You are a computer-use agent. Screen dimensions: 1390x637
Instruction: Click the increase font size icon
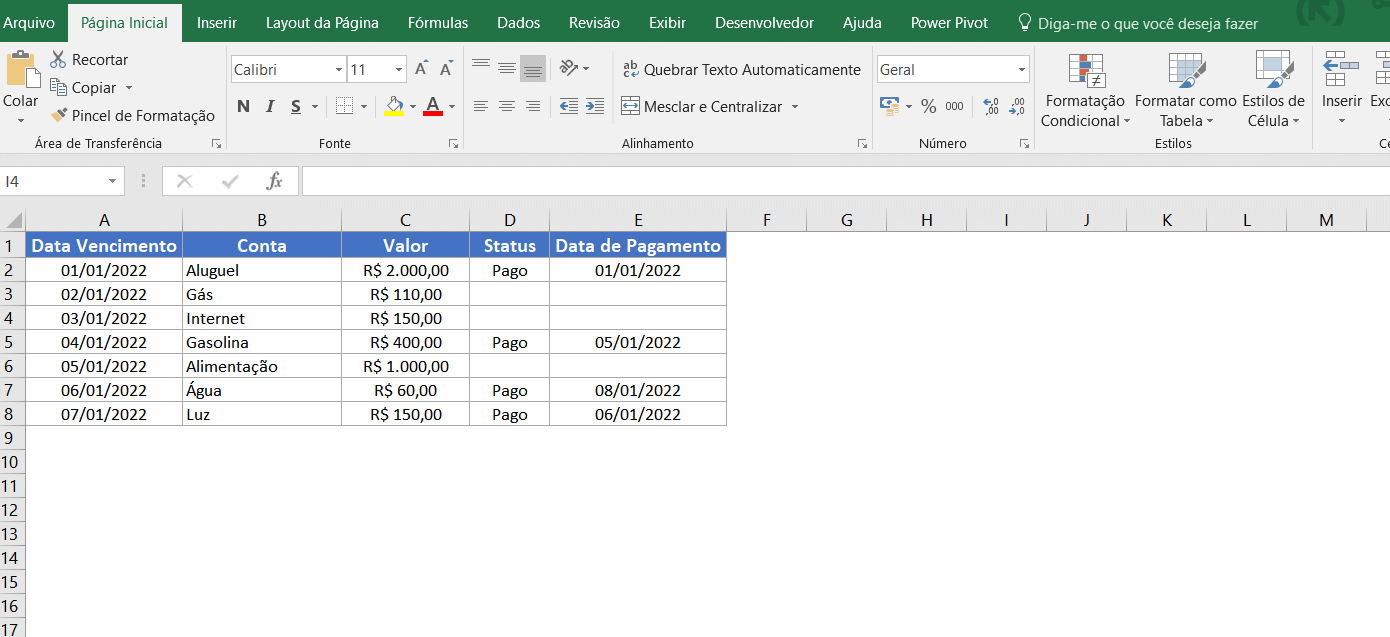[x=421, y=69]
